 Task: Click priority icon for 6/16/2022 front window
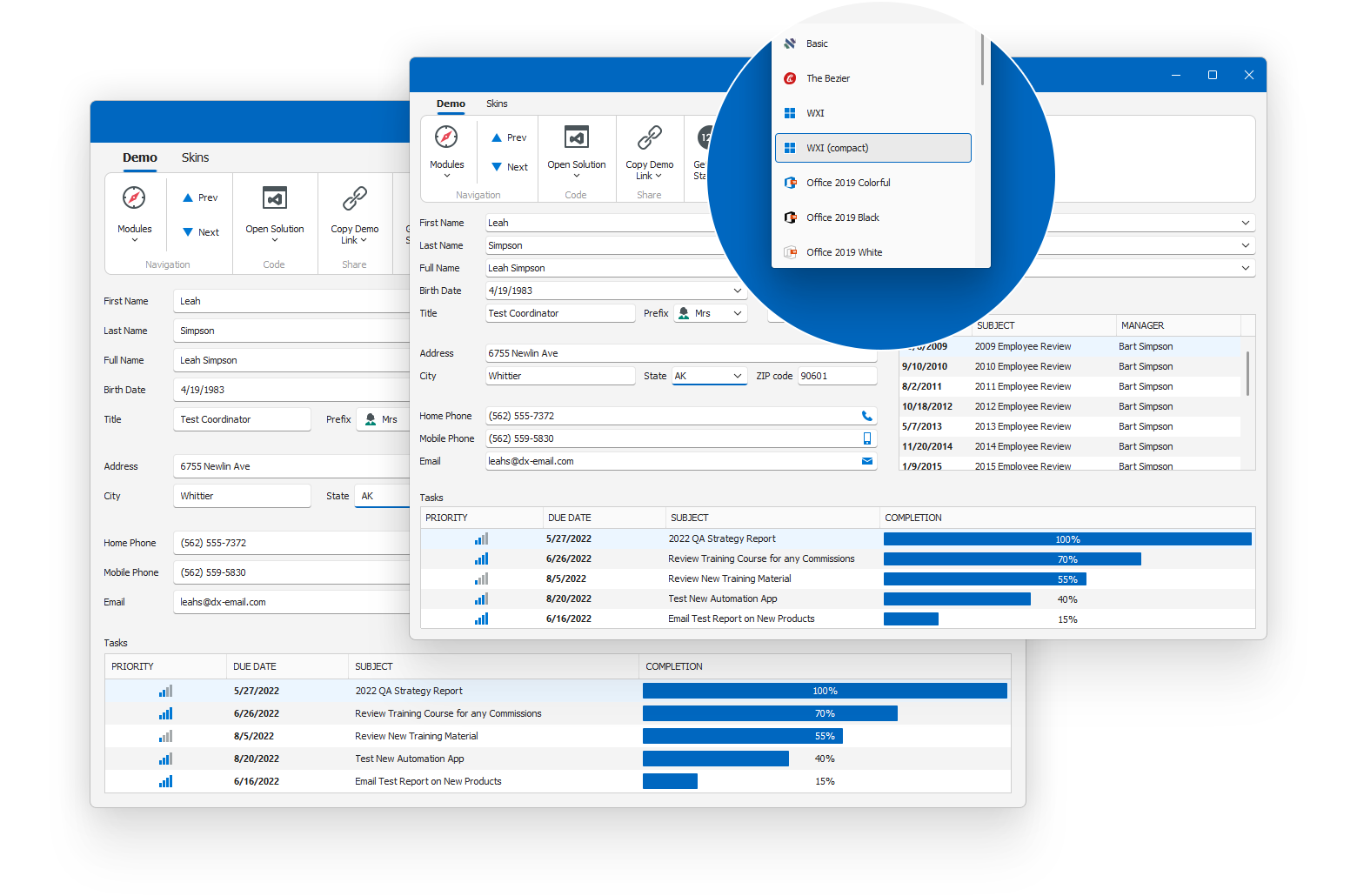(481, 619)
